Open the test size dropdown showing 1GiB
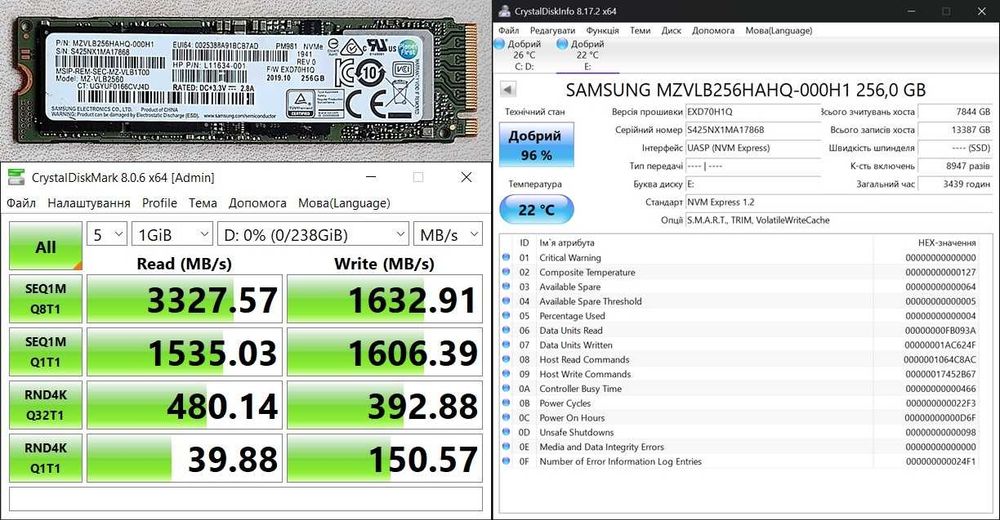This screenshot has width=1000, height=520. (172, 235)
